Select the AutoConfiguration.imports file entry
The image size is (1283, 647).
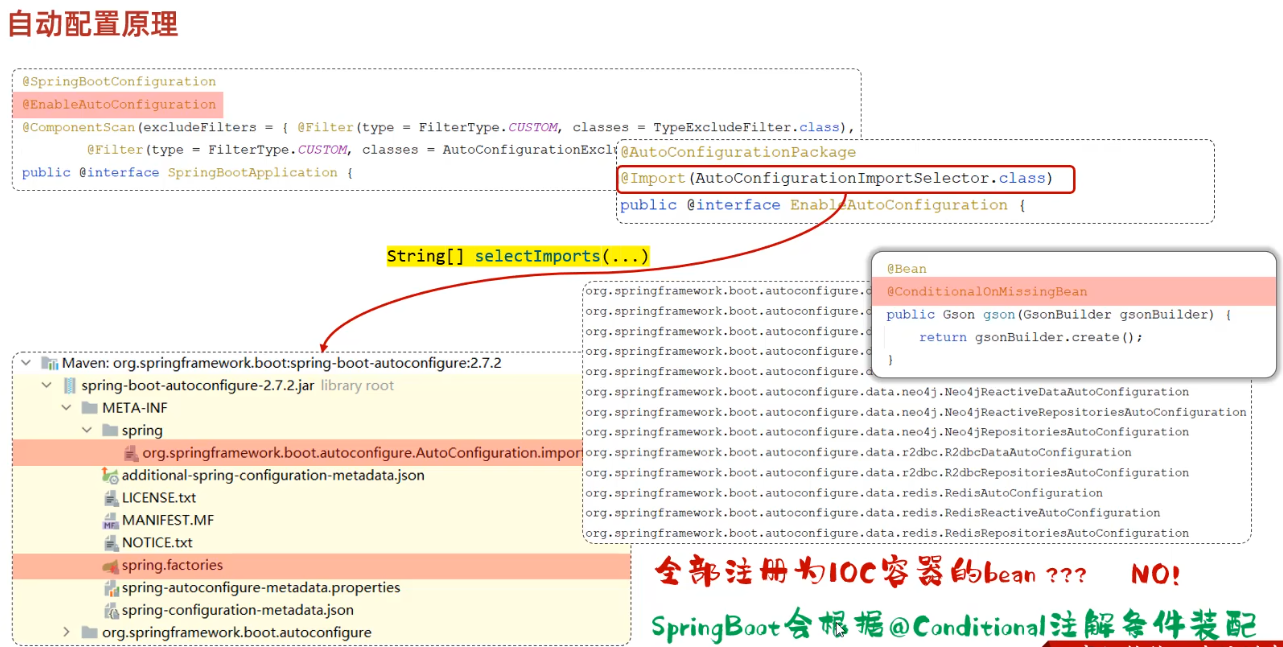click(x=360, y=453)
